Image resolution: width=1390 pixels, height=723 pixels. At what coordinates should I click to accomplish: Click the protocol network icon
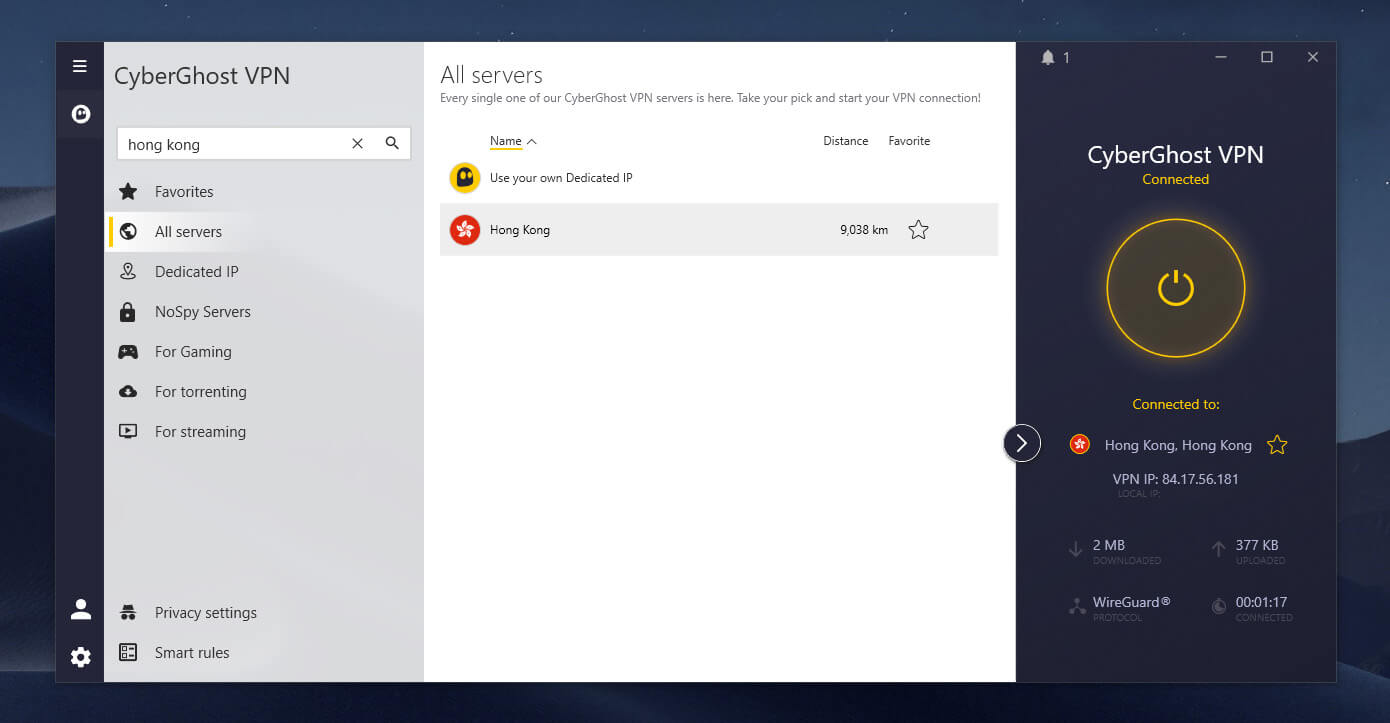point(1077,606)
